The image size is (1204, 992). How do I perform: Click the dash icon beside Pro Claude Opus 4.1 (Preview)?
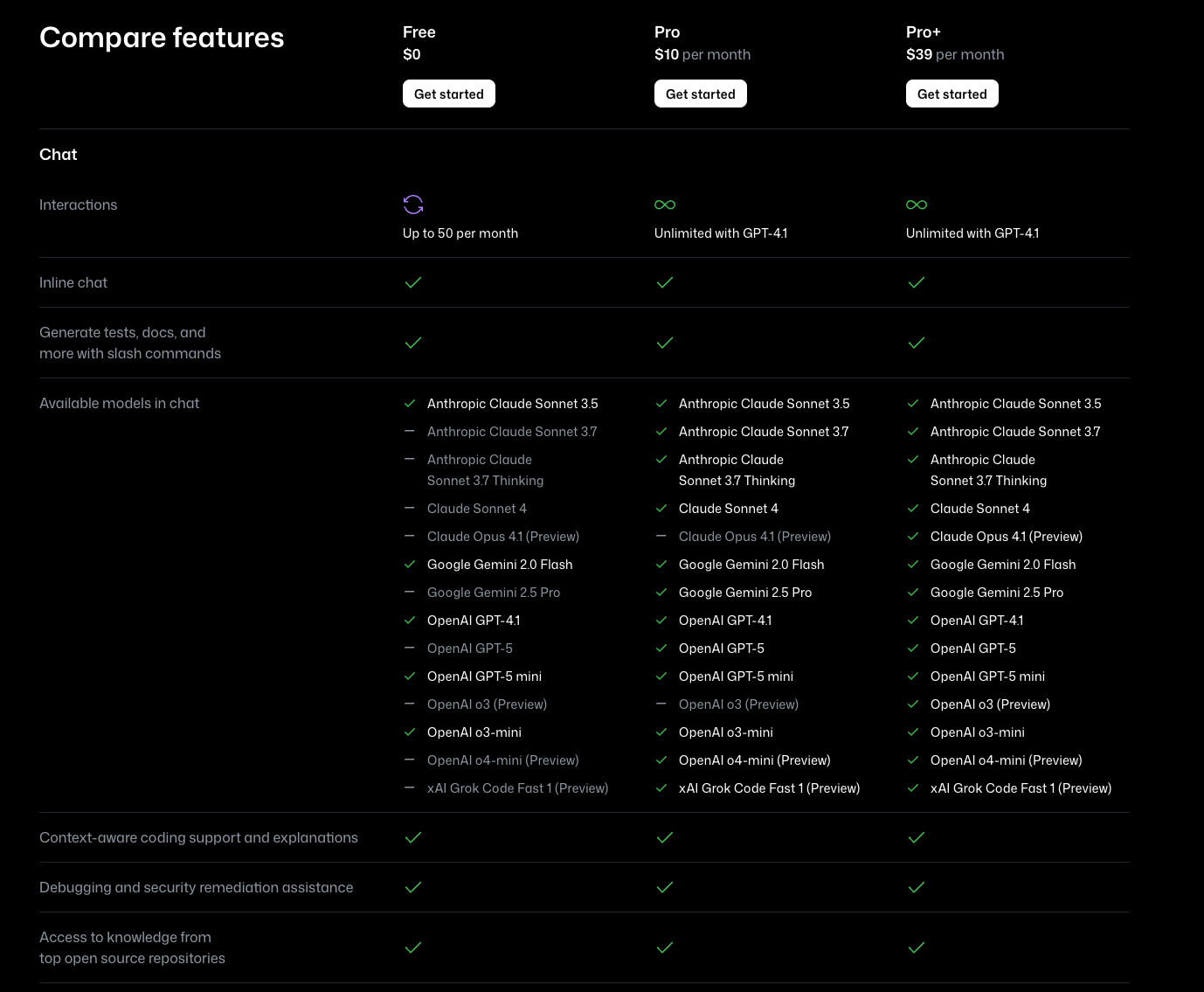pos(661,536)
